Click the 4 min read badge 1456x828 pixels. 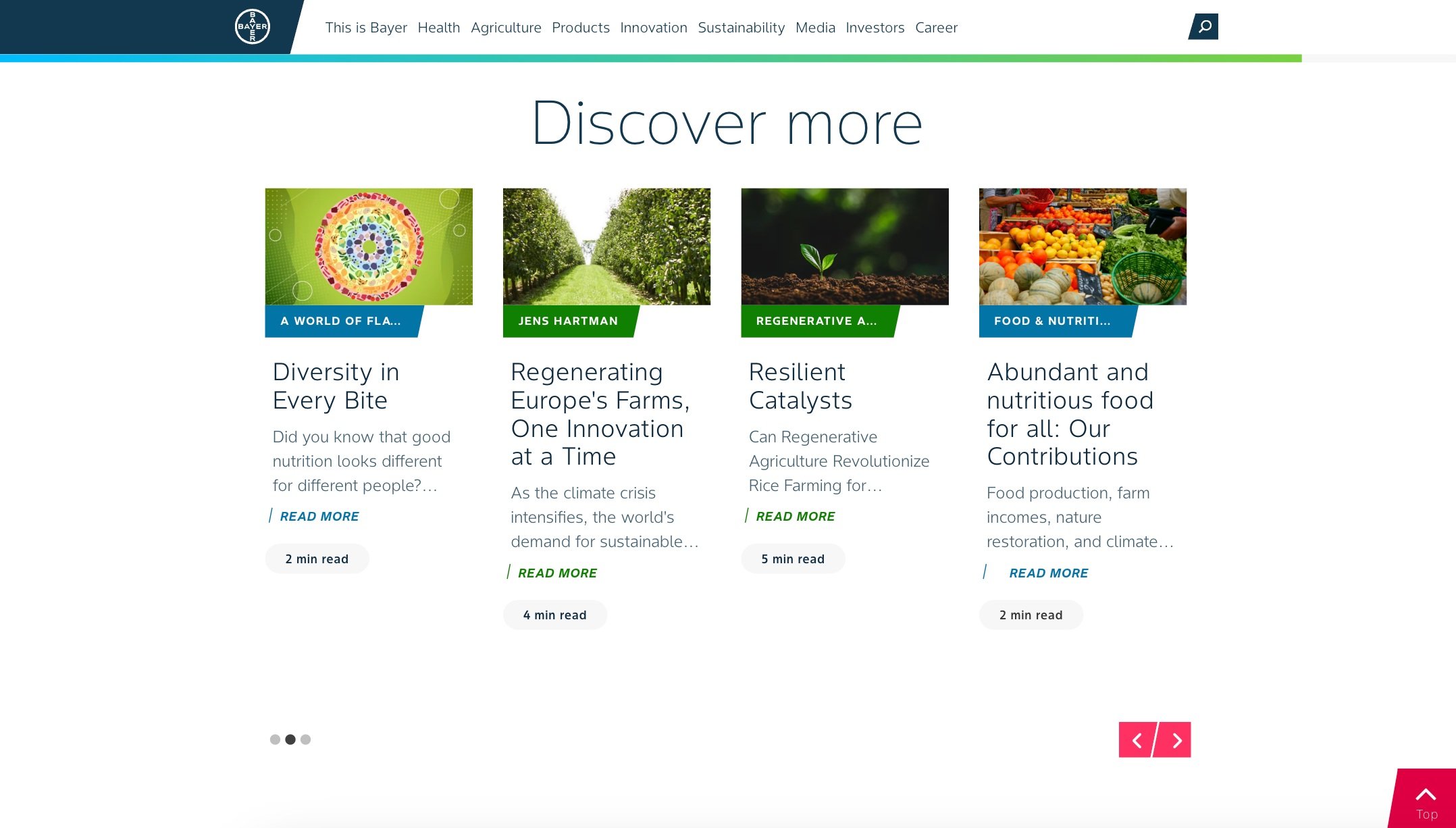point(555,615)
